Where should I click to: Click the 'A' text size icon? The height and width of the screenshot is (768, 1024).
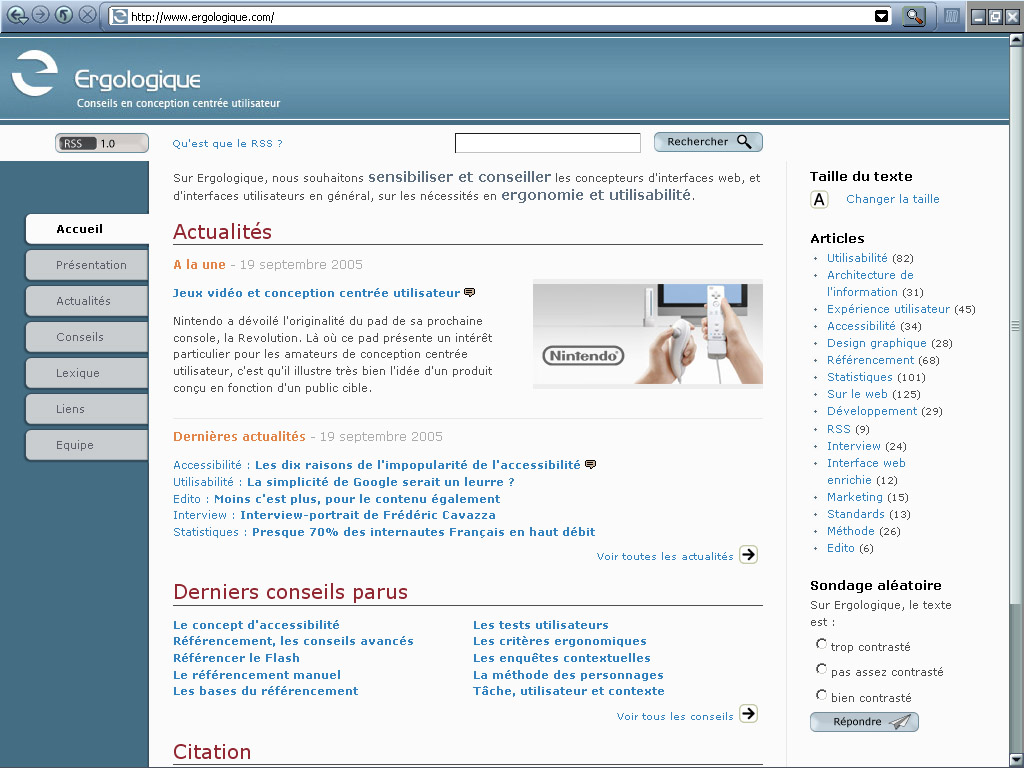click(x=819, y=199)
